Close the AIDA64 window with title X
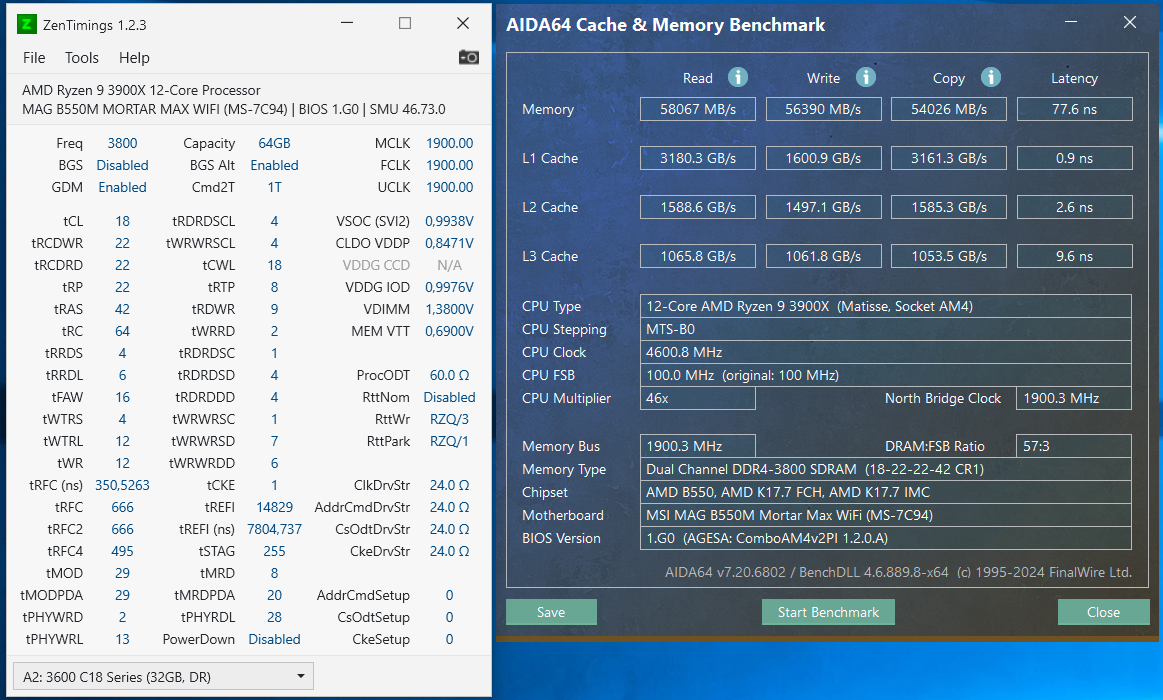Image resolution: width=1163 pixels, height=700 pixels. coord(1130,22)
